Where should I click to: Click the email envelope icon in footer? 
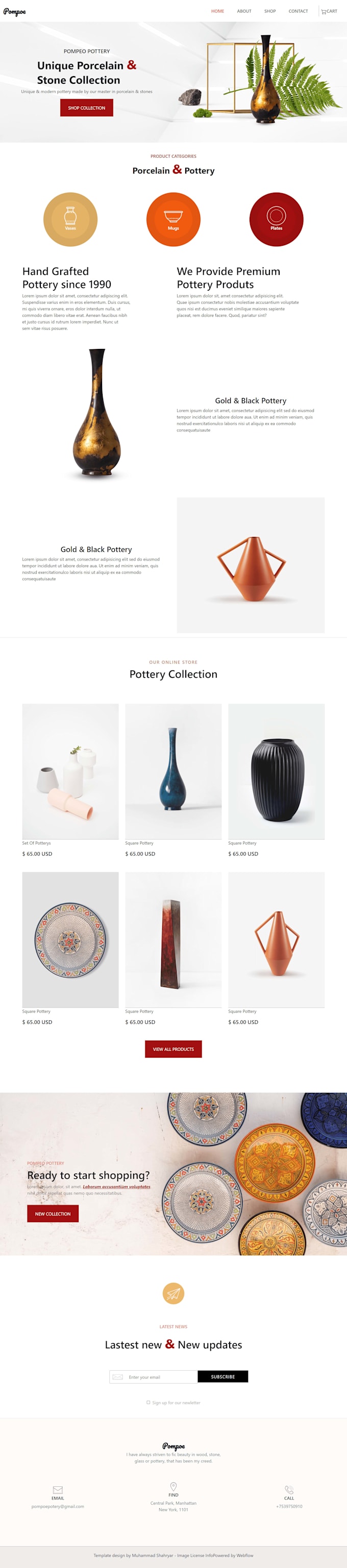click(x=58, y=1489)
